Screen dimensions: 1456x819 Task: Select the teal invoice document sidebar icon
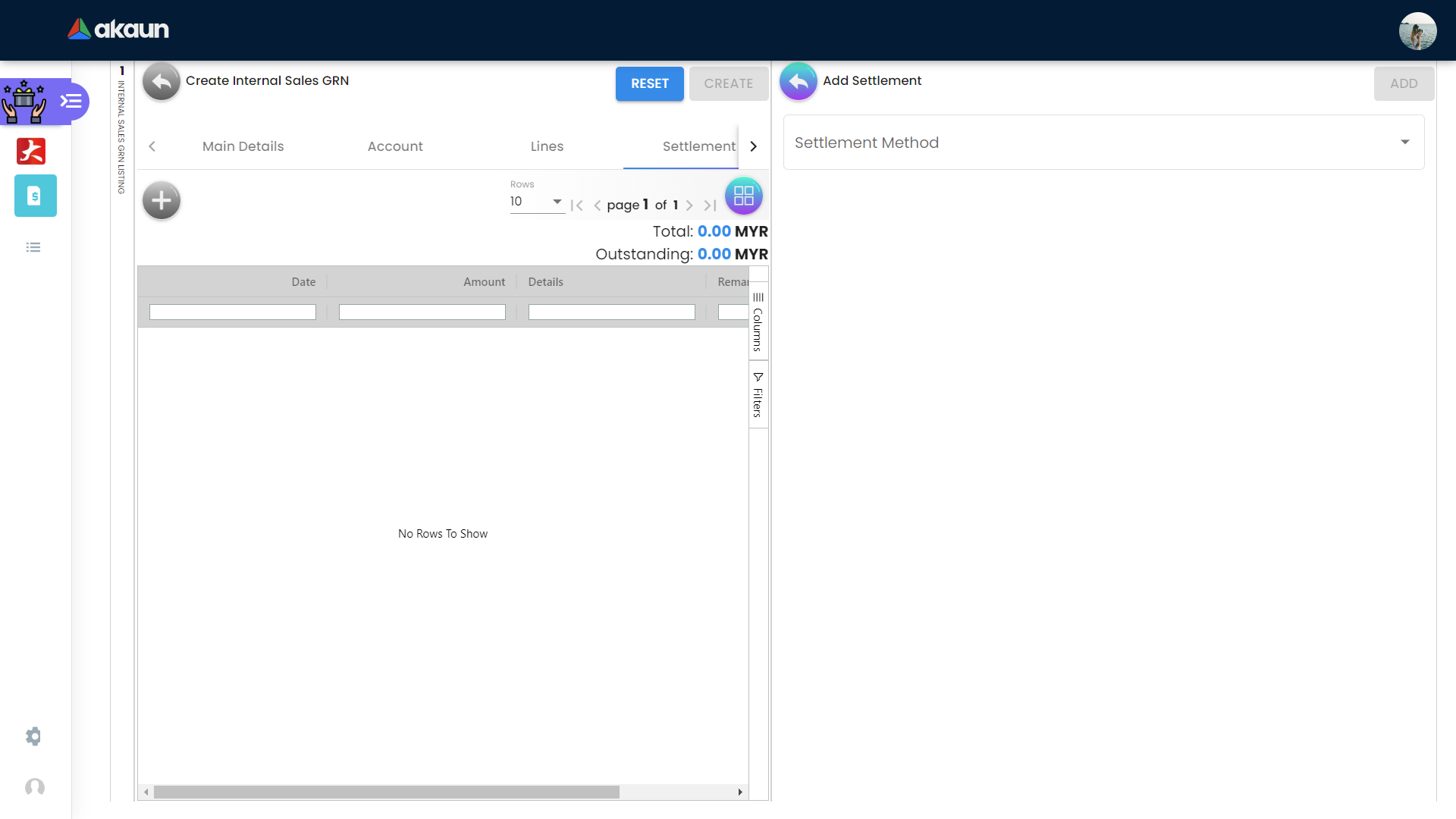coord(35,196)
